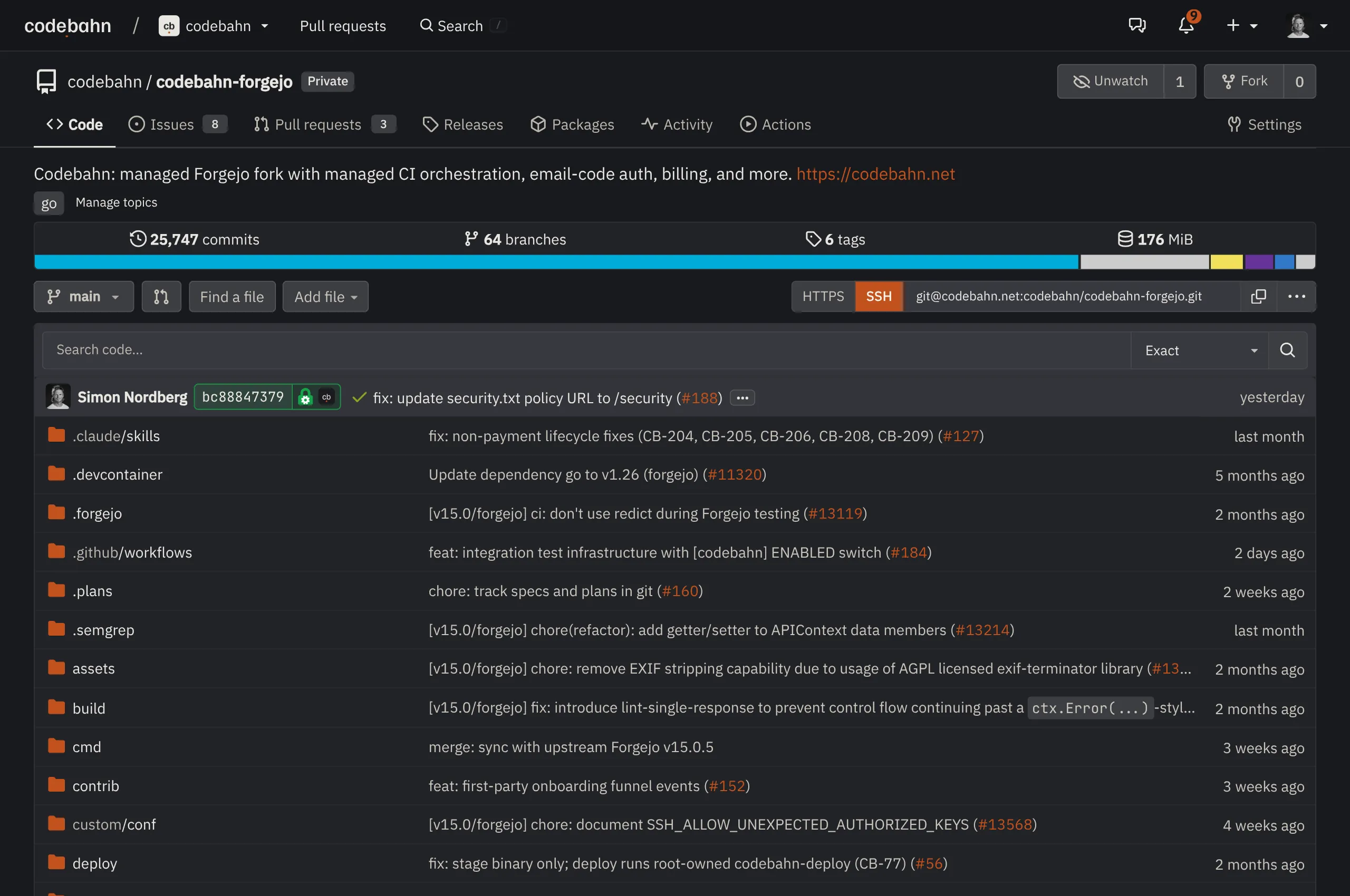1350x896 pixels.
Task: View the 64 branches
Action: (515, 239)
